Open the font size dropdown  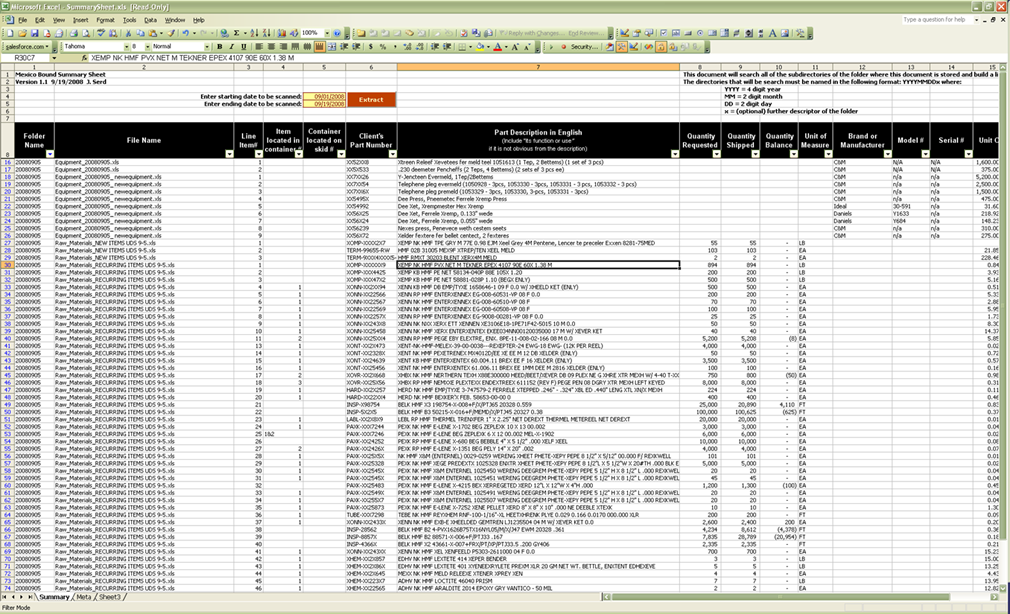[x=147, y=46]
